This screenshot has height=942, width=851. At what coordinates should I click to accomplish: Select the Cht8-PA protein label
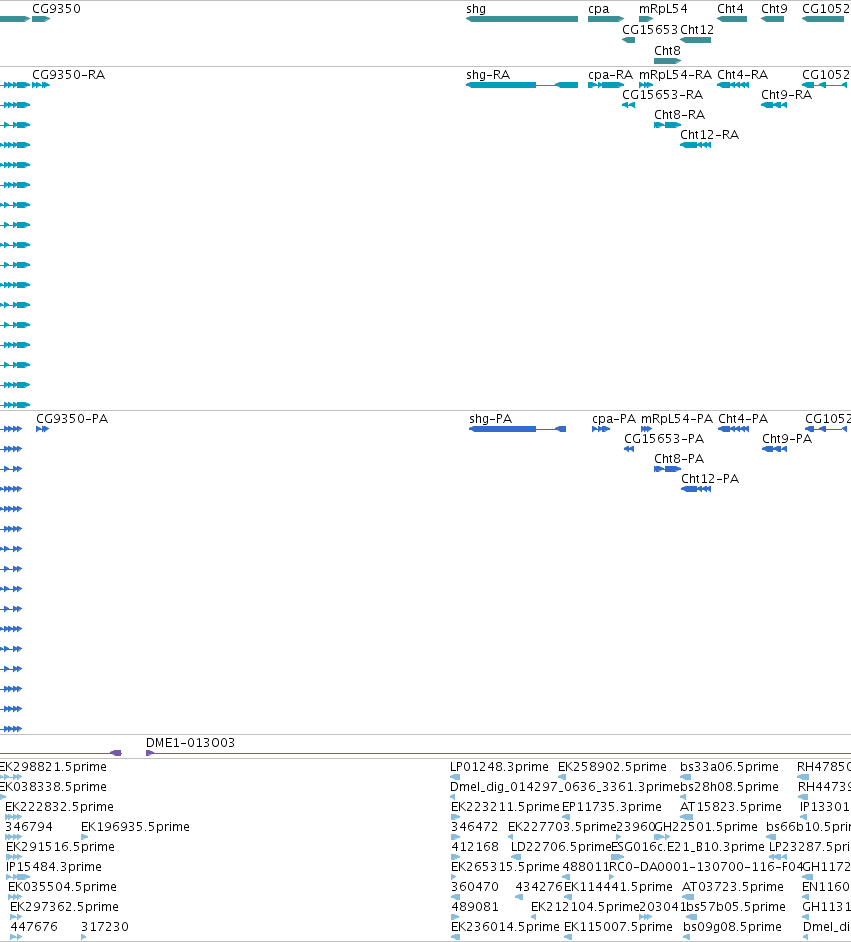679,459
